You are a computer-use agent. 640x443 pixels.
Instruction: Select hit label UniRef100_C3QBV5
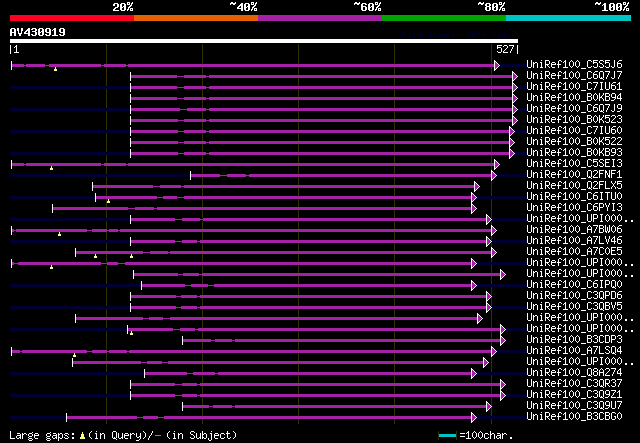(574, 307)
